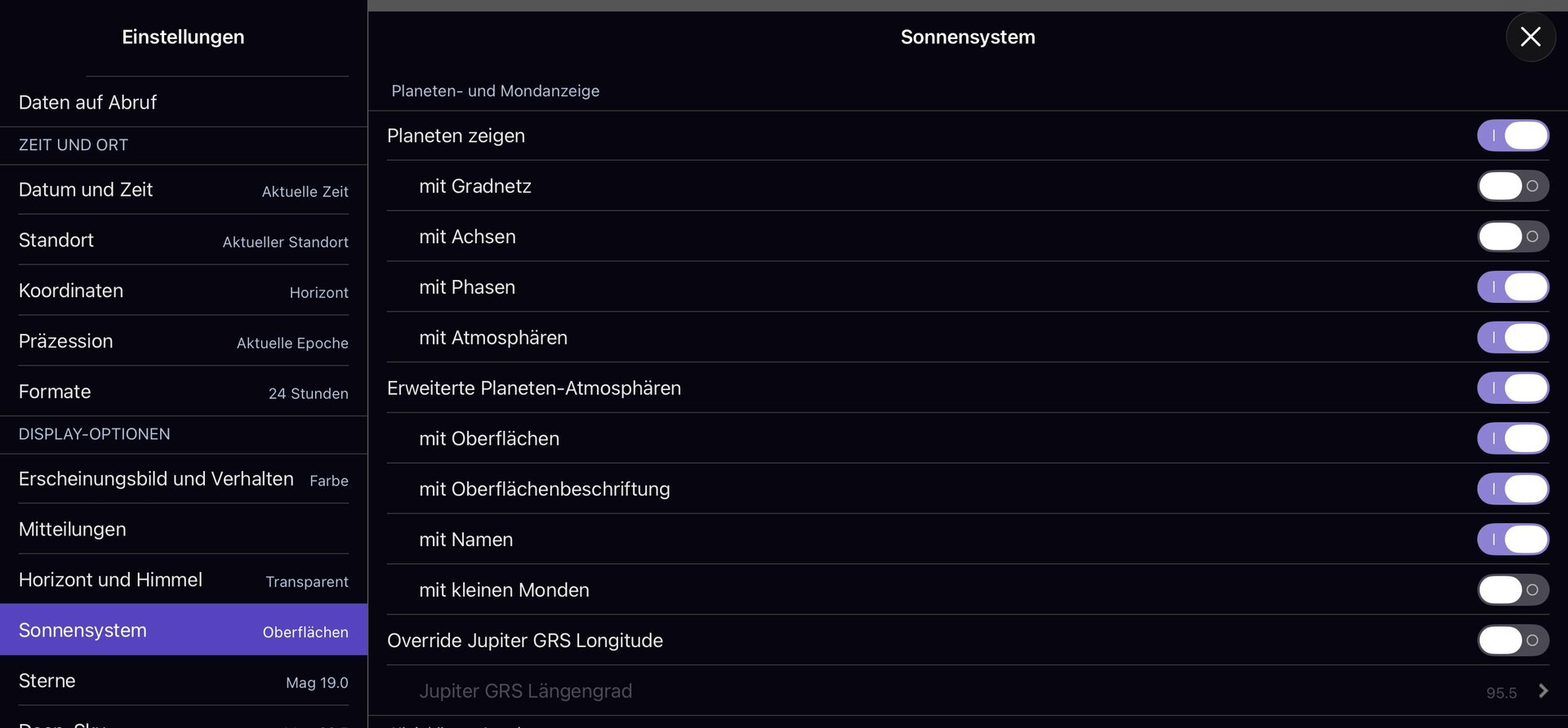The height and width of the screenshot is (728, 1568).
Task: Turn on Override Jupiter GRS Longitude
Action: [x=1512, y=641]
